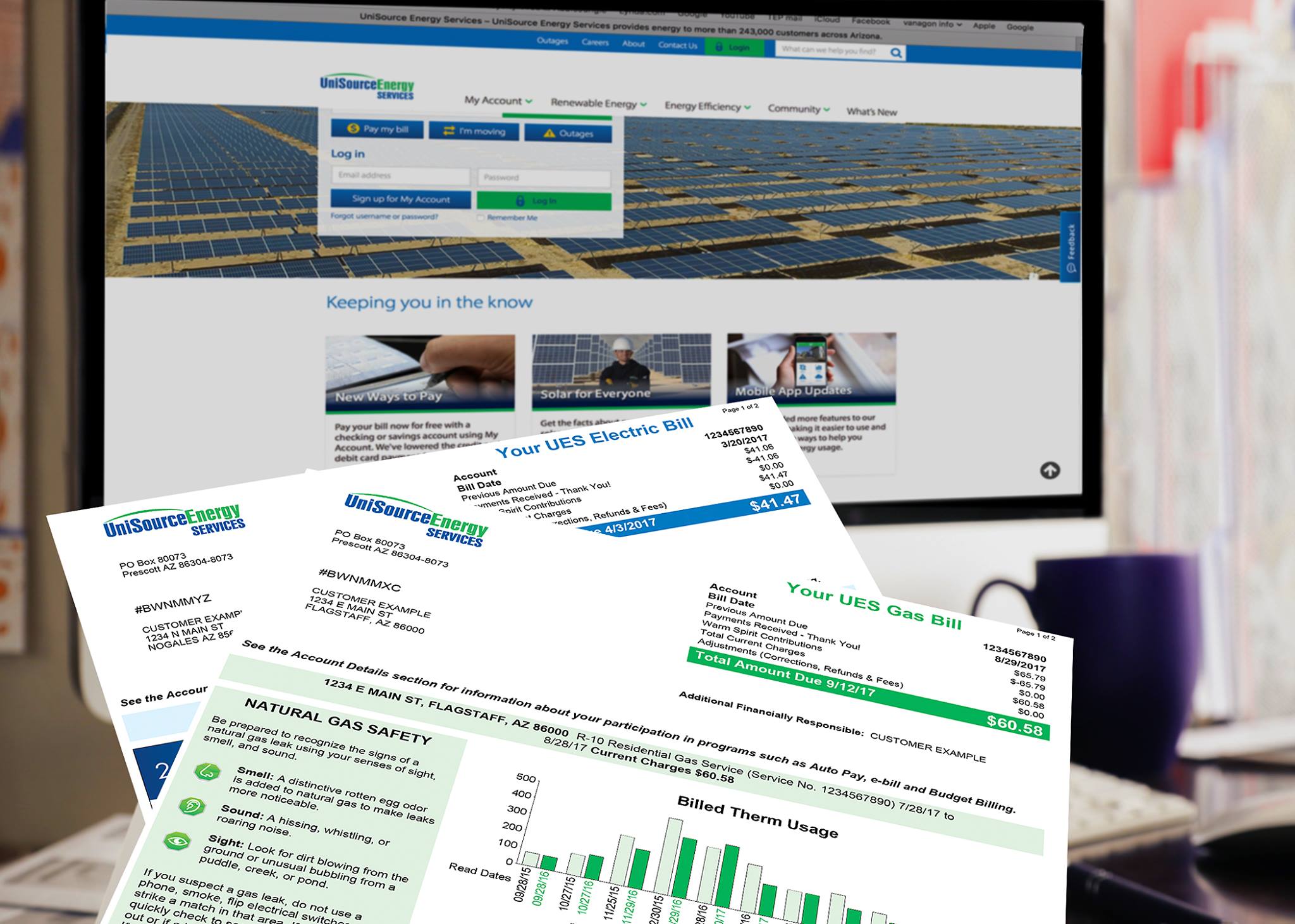The image size is (1295, 924).
Task: Click the 'NATURAL GAS SAFETY' heading
Action: pyautogui.click(x=338, y=722)
